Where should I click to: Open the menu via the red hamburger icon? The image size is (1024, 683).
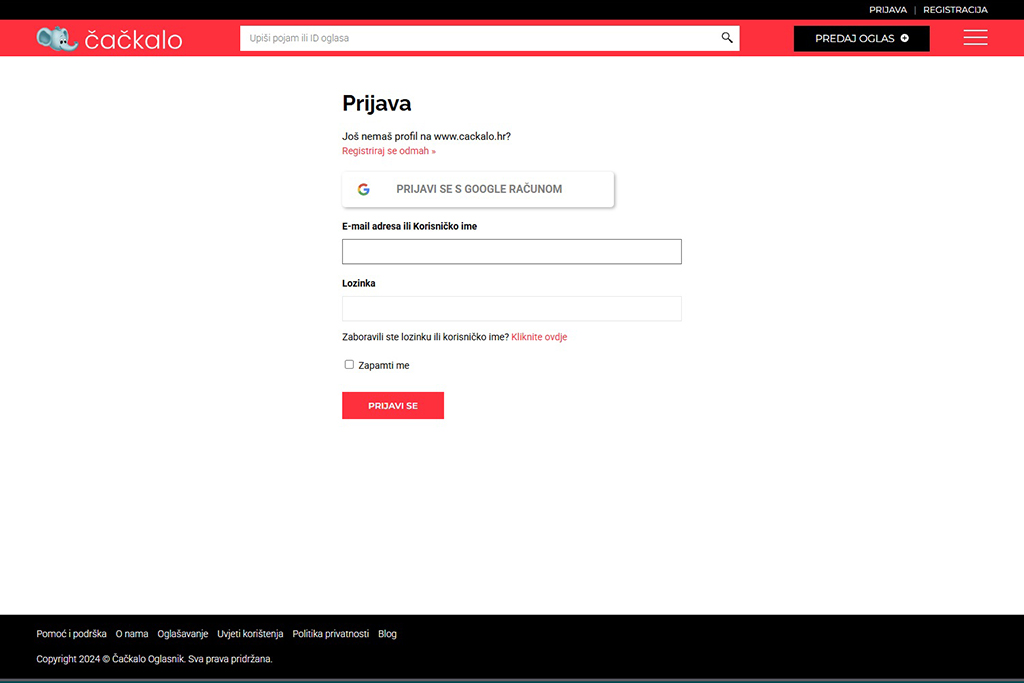(x=975, y=37)
